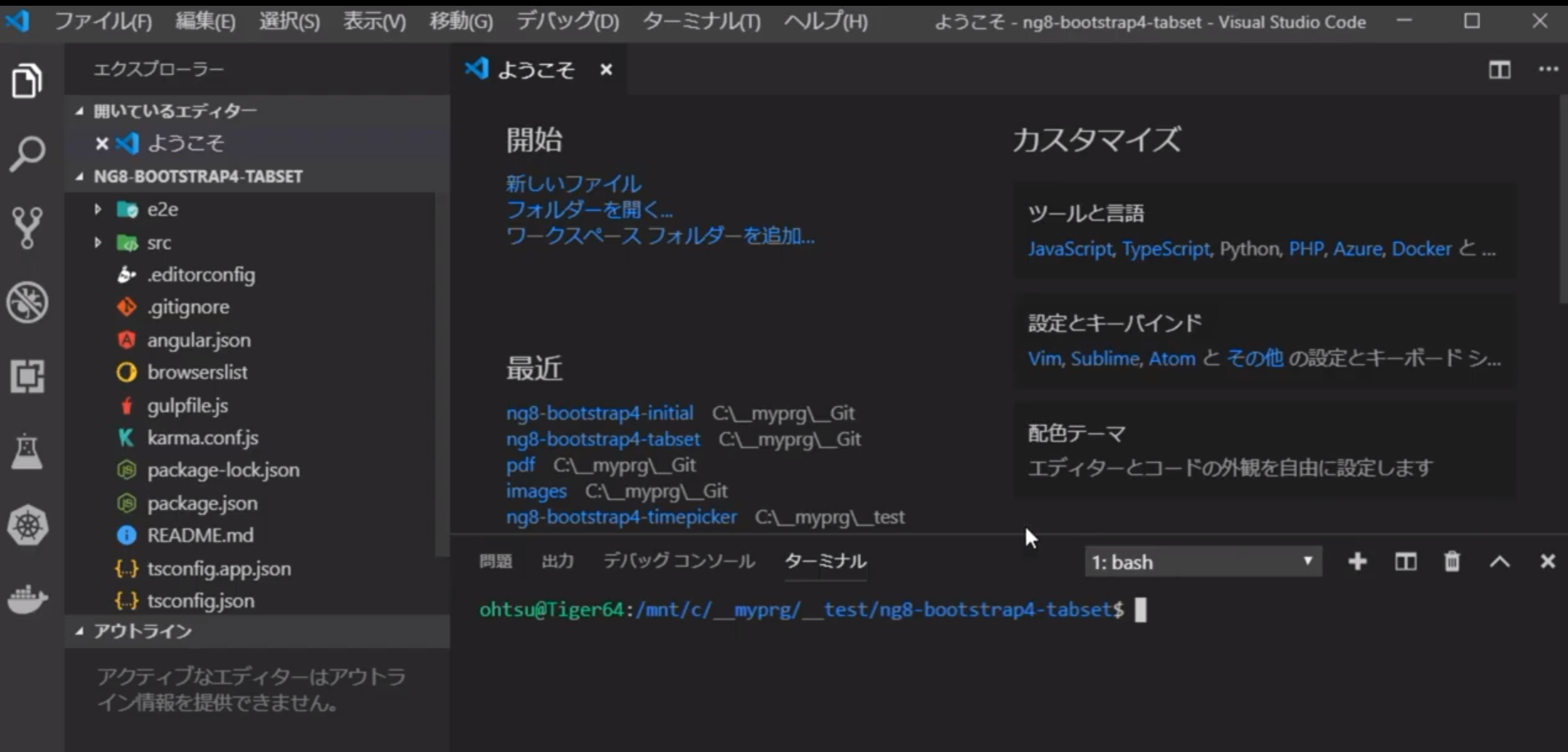This screenshot has height=752, width=1568.
Task: Add a new terminal with plus icon
Action: [x=1357, y=562]
